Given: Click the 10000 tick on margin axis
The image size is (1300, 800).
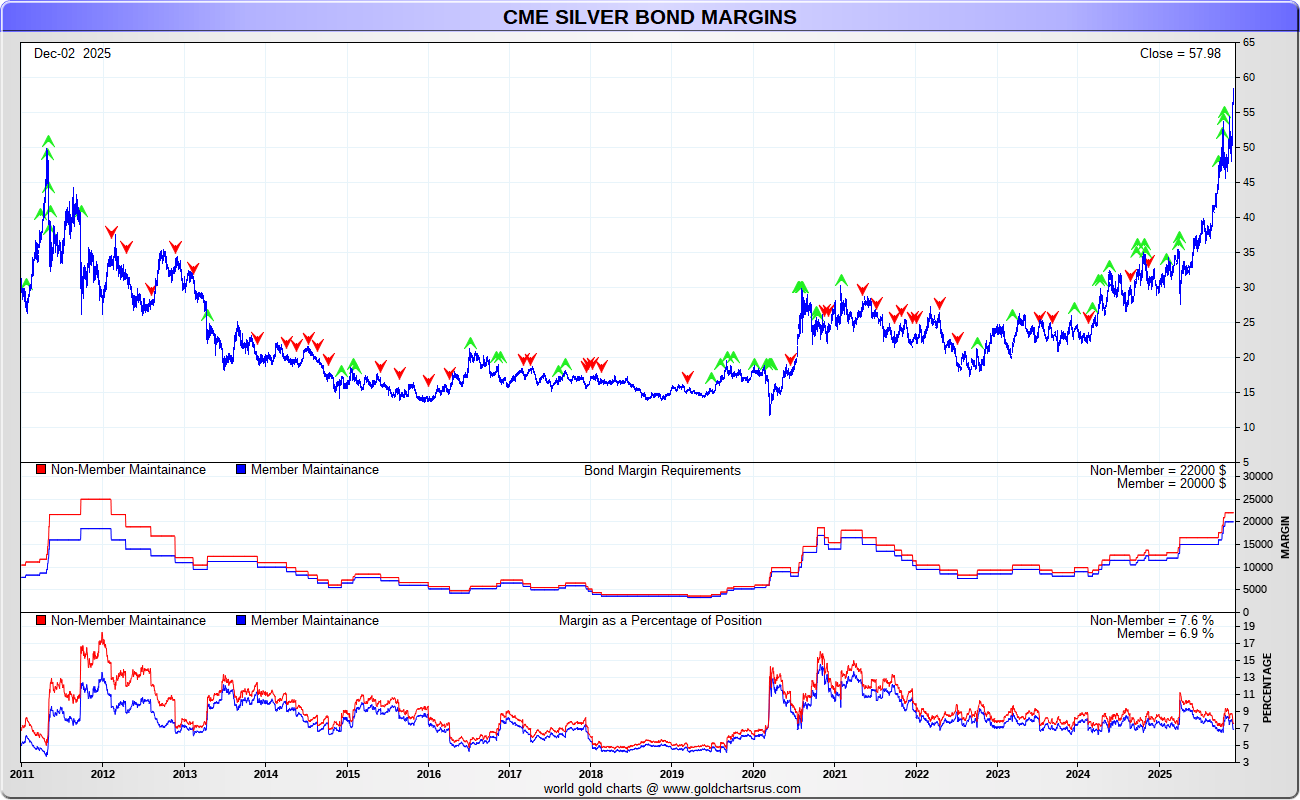Looking at the screenshot, I should coord(1259,567).
